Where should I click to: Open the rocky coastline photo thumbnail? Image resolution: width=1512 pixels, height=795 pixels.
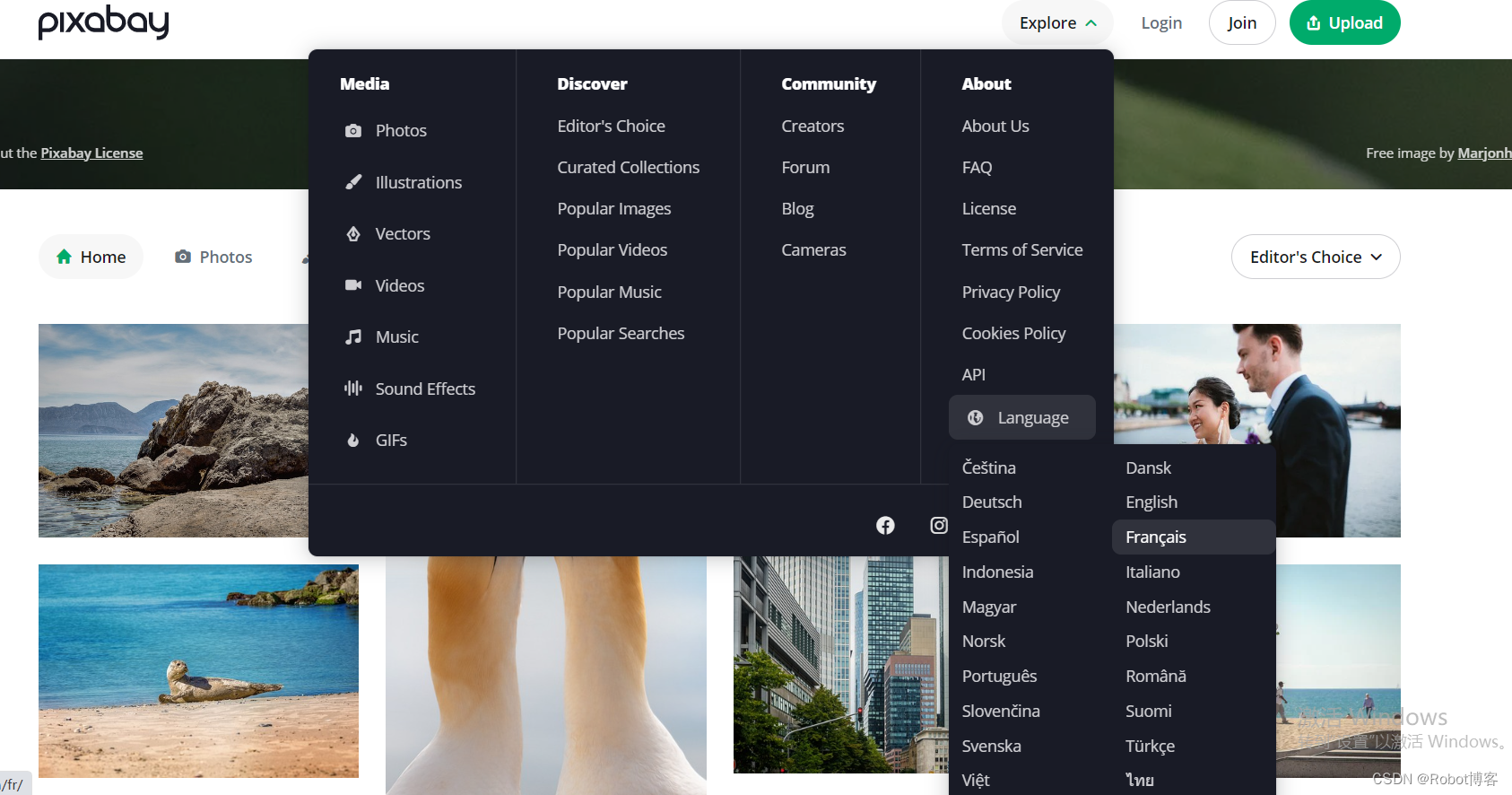click(173, 431)
